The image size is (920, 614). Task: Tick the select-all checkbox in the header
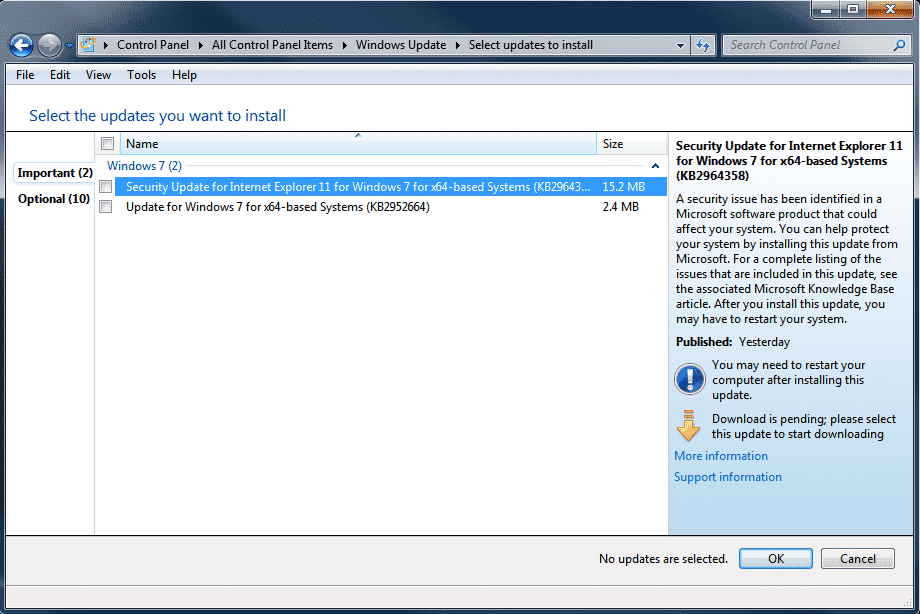107,144
